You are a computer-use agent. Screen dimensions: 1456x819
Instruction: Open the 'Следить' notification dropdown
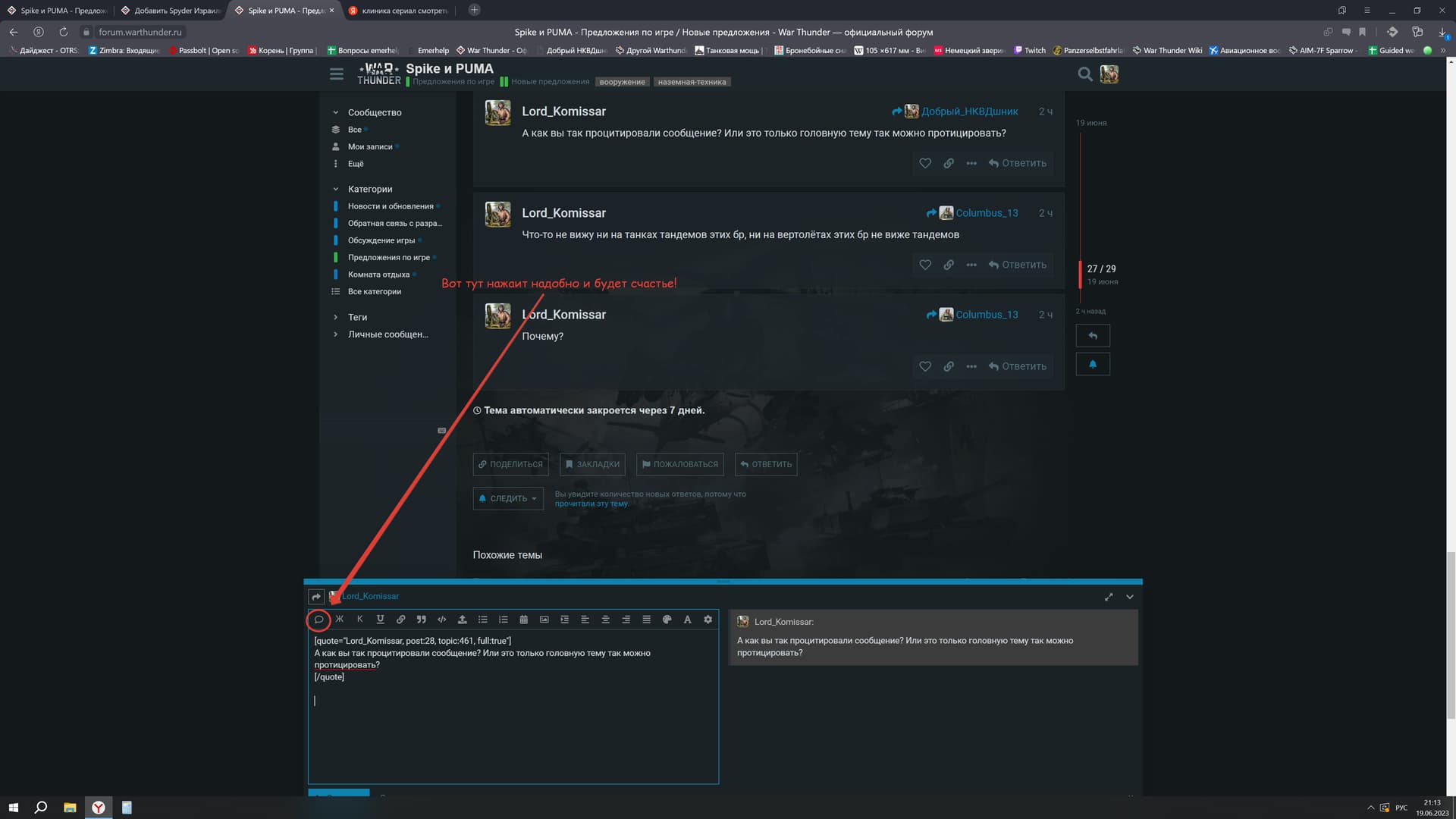tap(508, 498)
